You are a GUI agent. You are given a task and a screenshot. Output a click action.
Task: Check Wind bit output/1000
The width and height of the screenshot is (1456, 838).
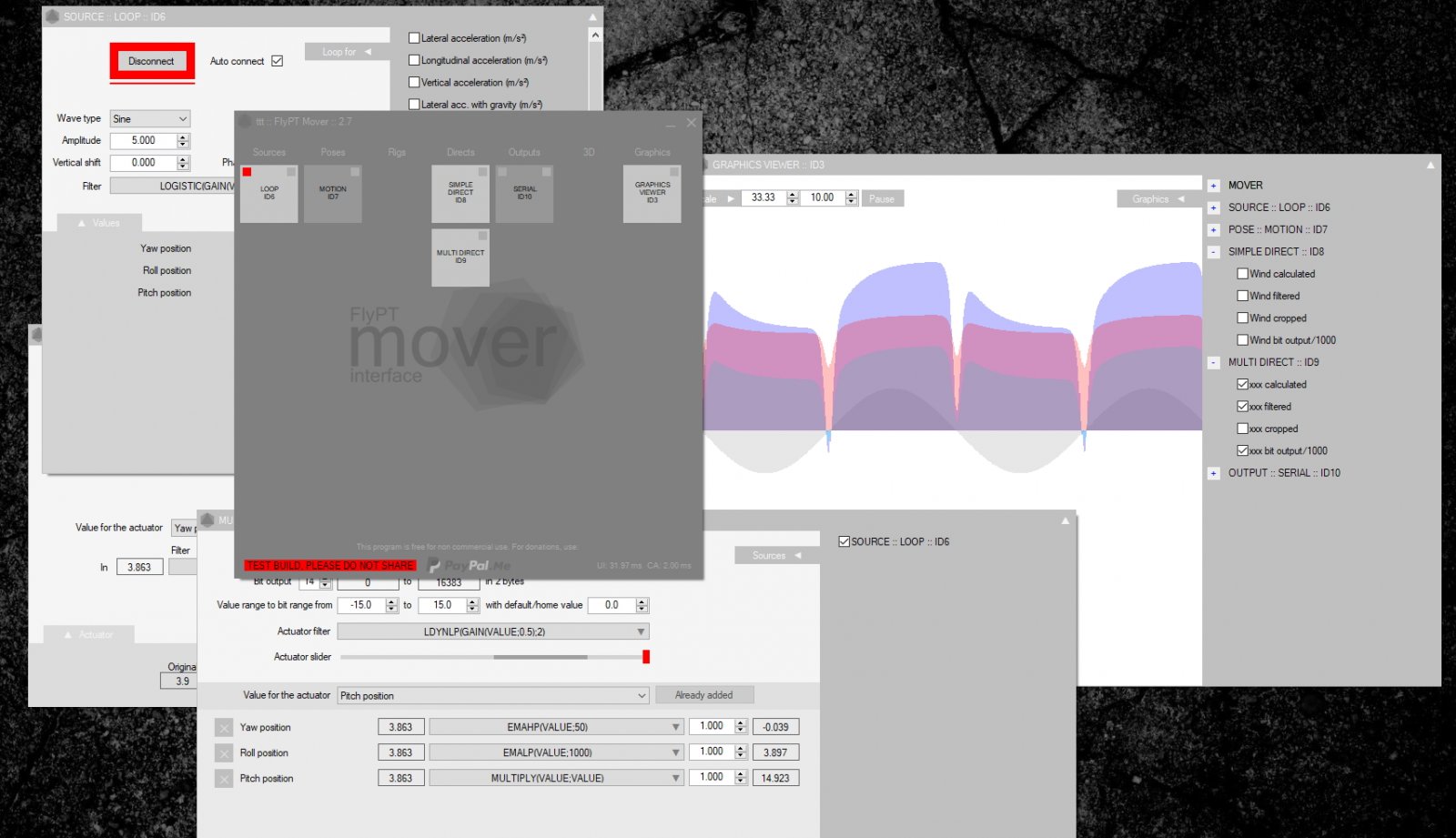pos(1242,340)
